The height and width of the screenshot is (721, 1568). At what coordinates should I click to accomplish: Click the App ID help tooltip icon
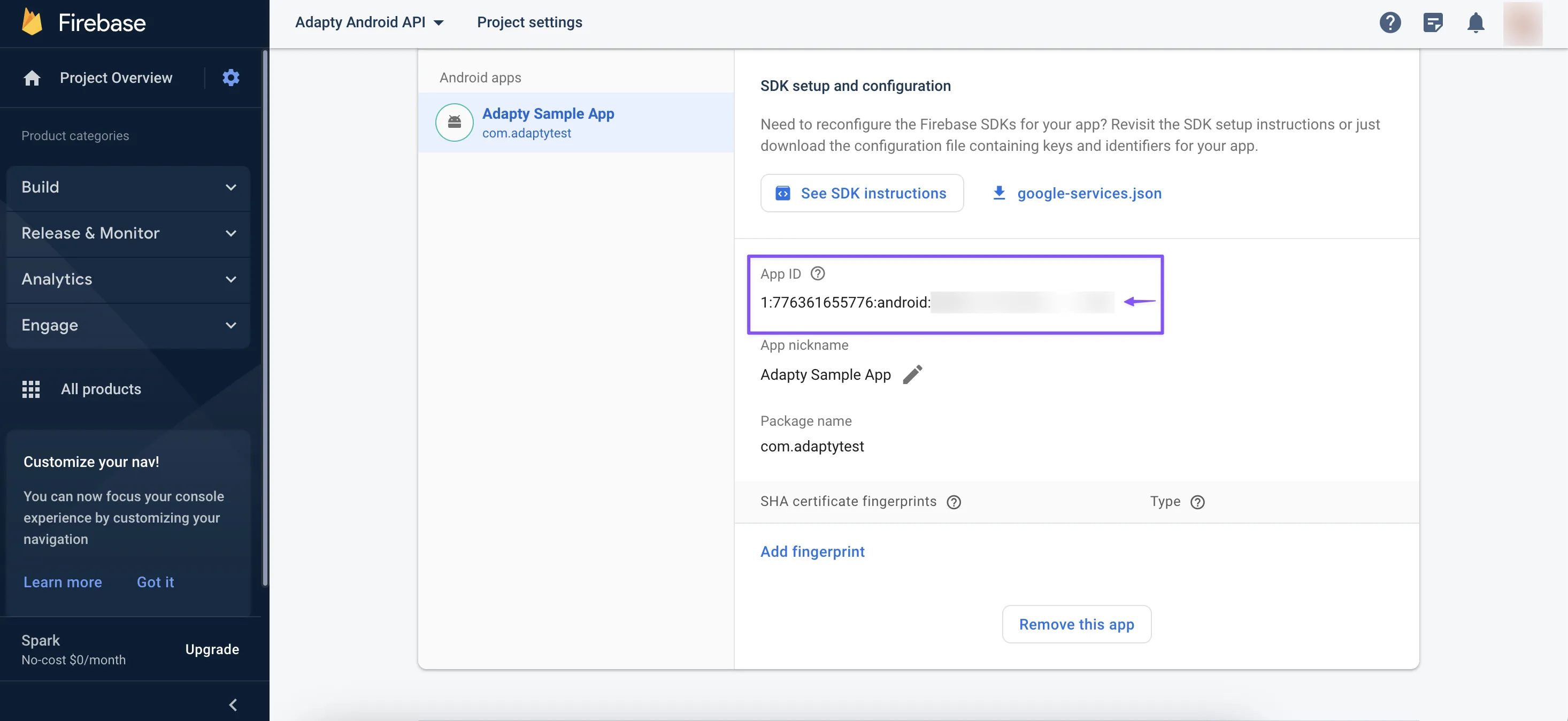coord(818,273)
